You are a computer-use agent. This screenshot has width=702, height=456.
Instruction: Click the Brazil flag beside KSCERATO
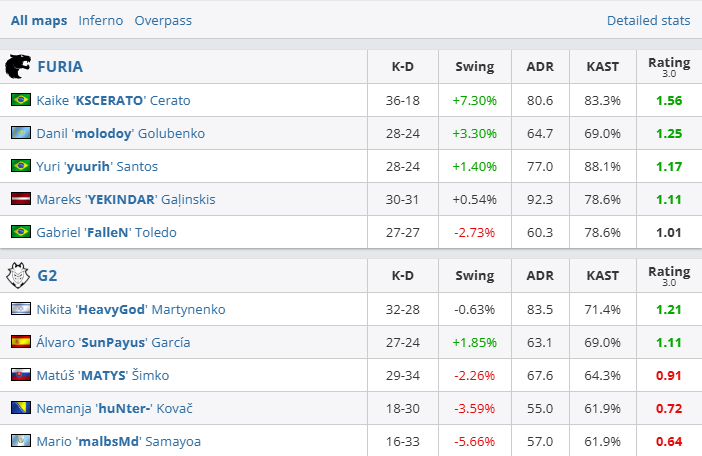pos(20,100)
